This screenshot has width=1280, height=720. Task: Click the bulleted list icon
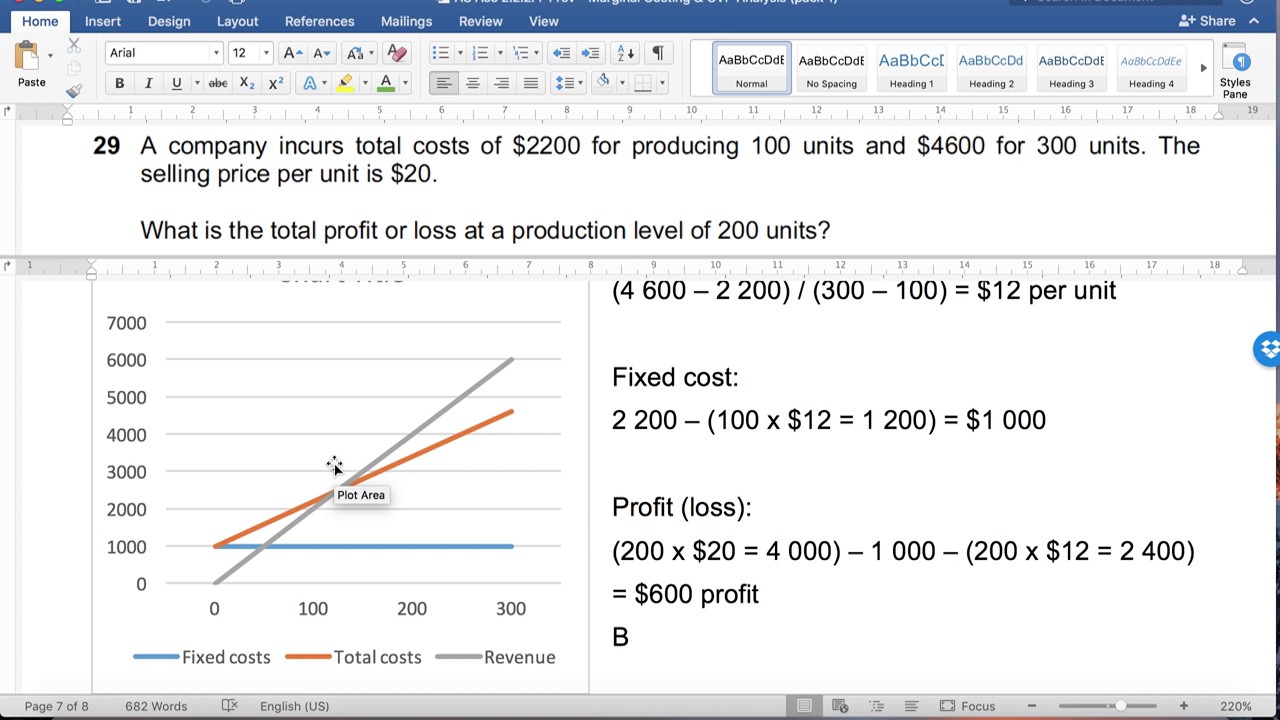[440, 53]
